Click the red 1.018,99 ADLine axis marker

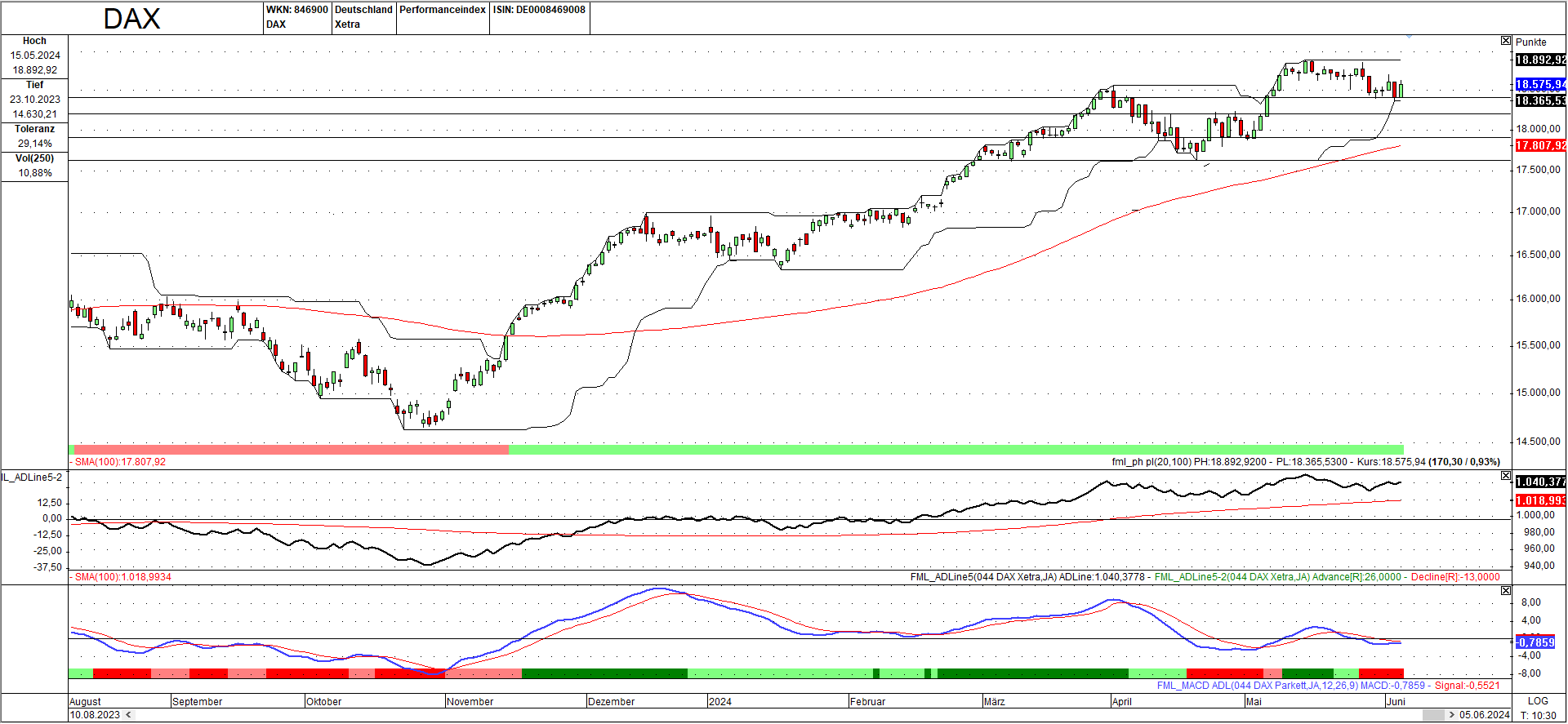1541,500
